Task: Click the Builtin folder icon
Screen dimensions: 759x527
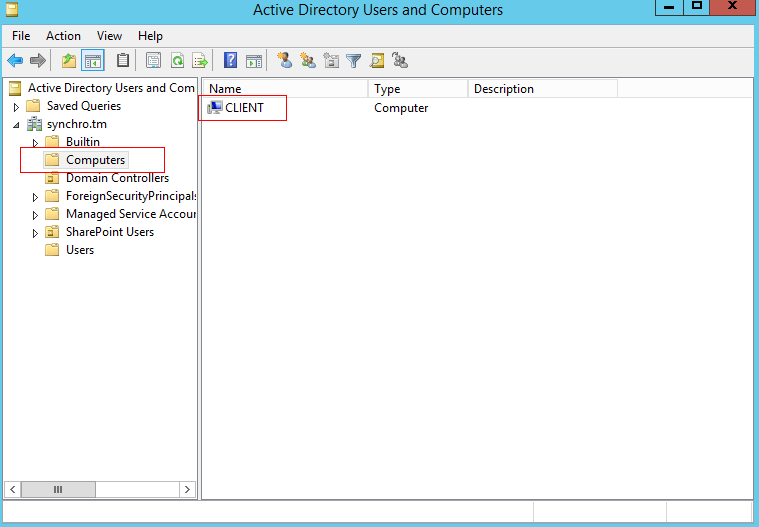Action: pos(52,141)
